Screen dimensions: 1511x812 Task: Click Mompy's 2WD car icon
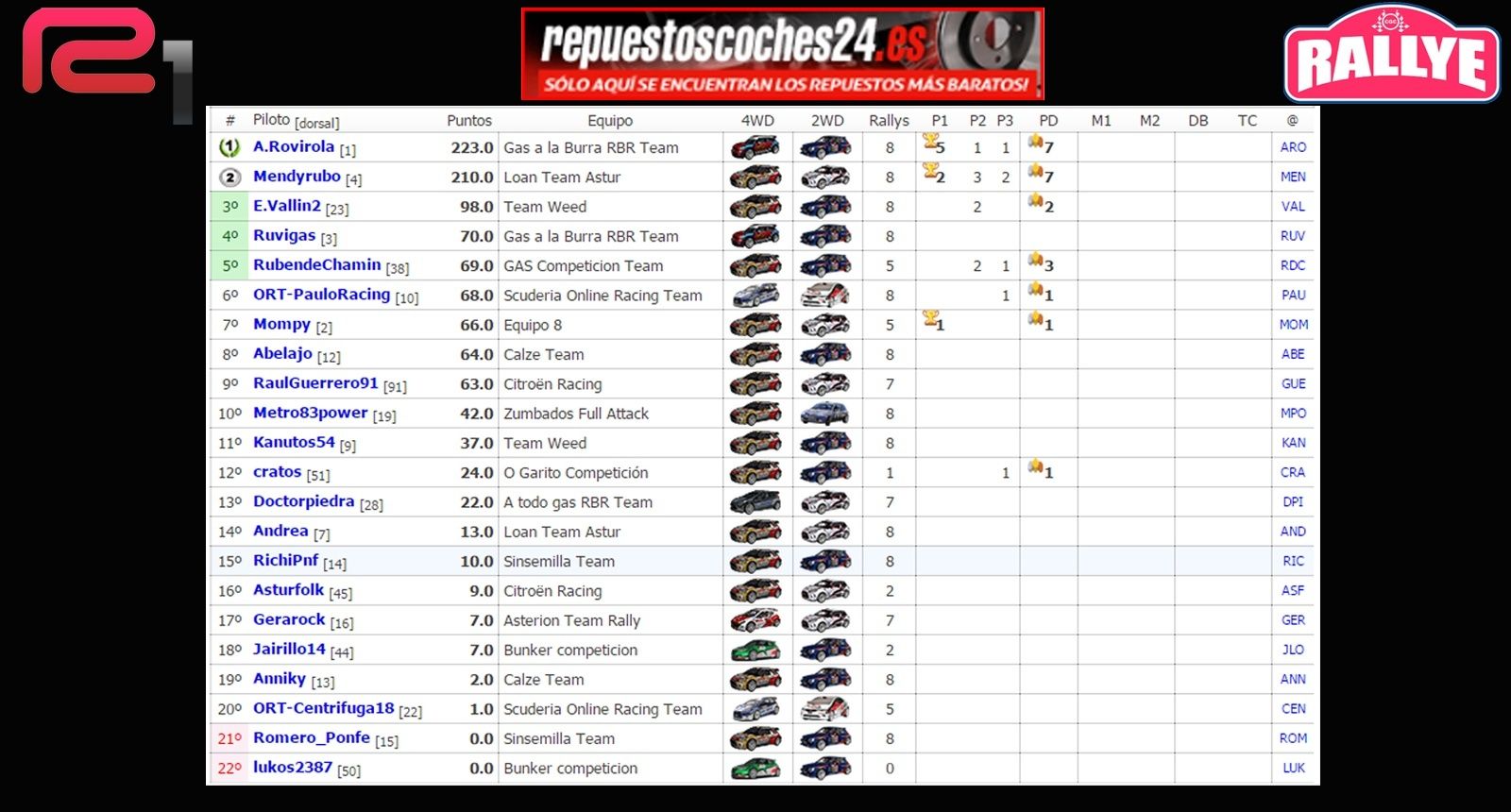click(x=825, y=325)
